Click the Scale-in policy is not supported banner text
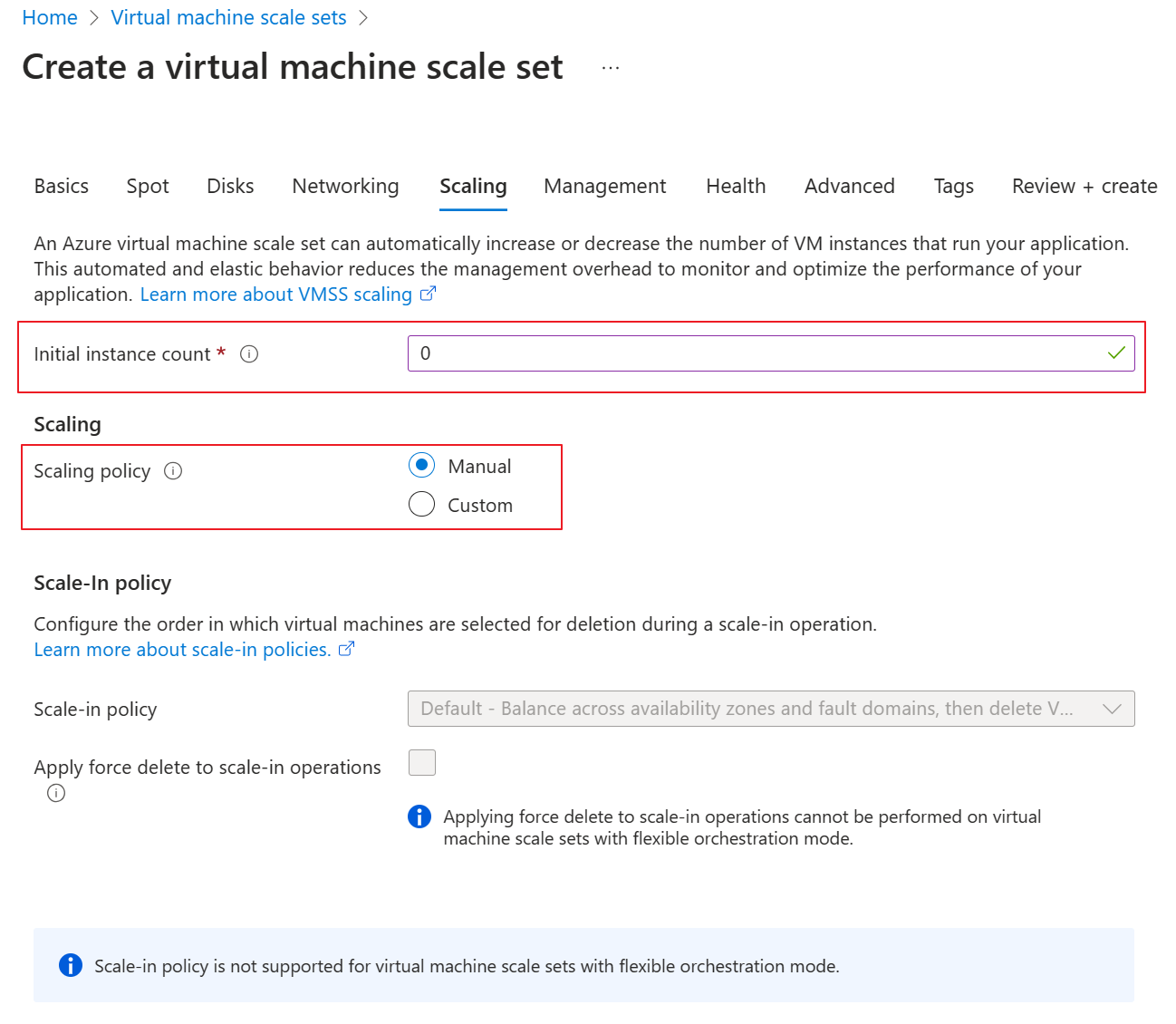 pos(467,966)
